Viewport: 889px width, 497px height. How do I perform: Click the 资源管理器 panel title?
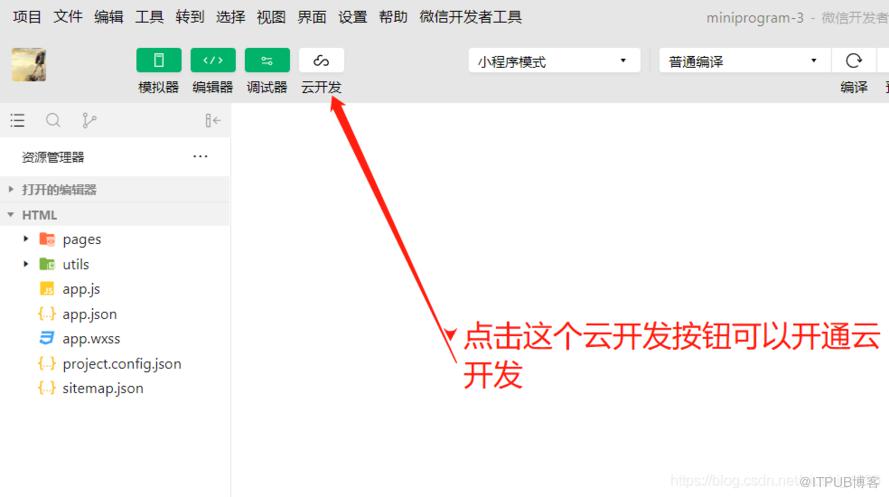[53, 157]
